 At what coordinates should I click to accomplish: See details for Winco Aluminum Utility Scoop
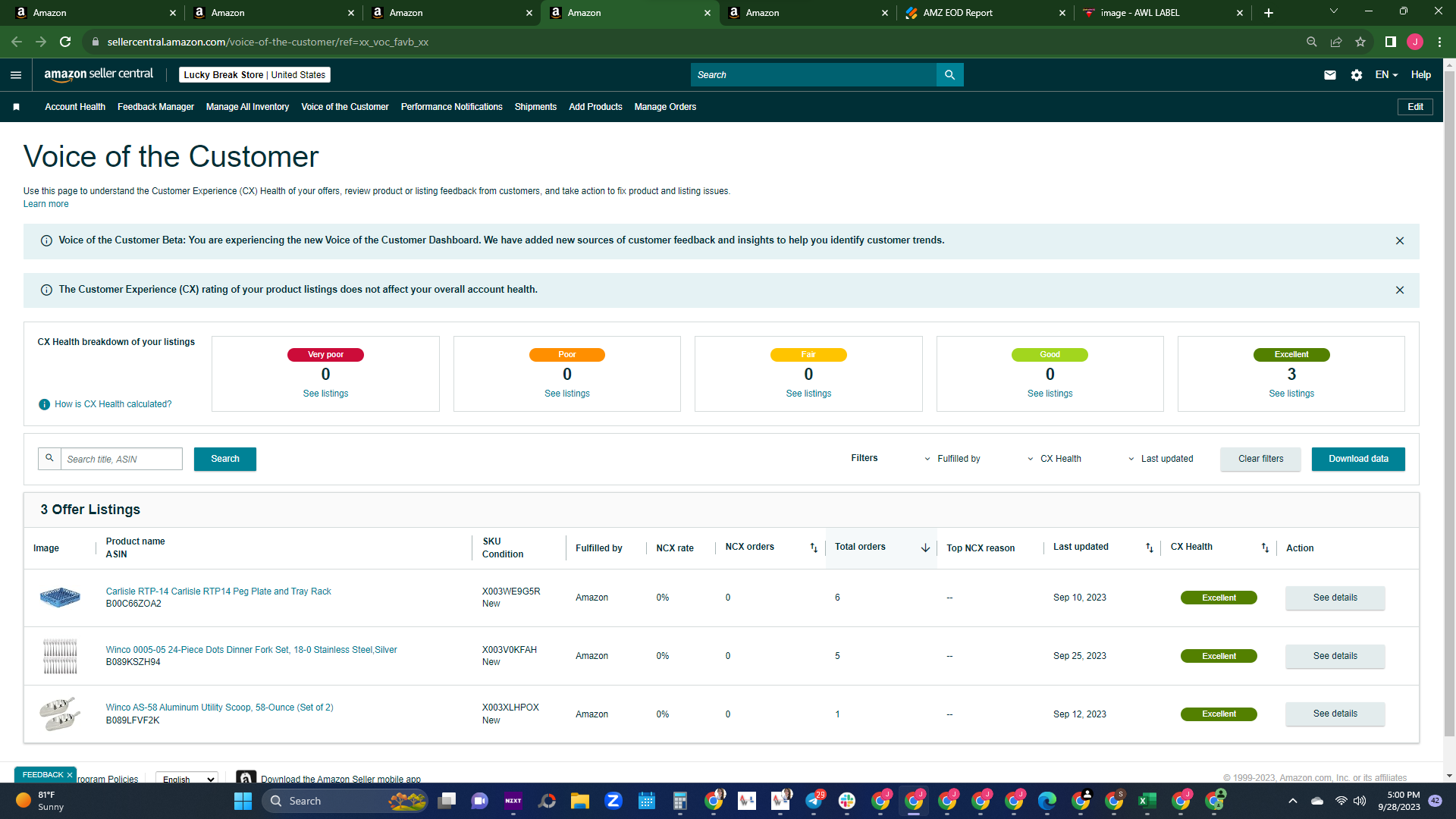pyautogui.click(x=1335, y=714)
